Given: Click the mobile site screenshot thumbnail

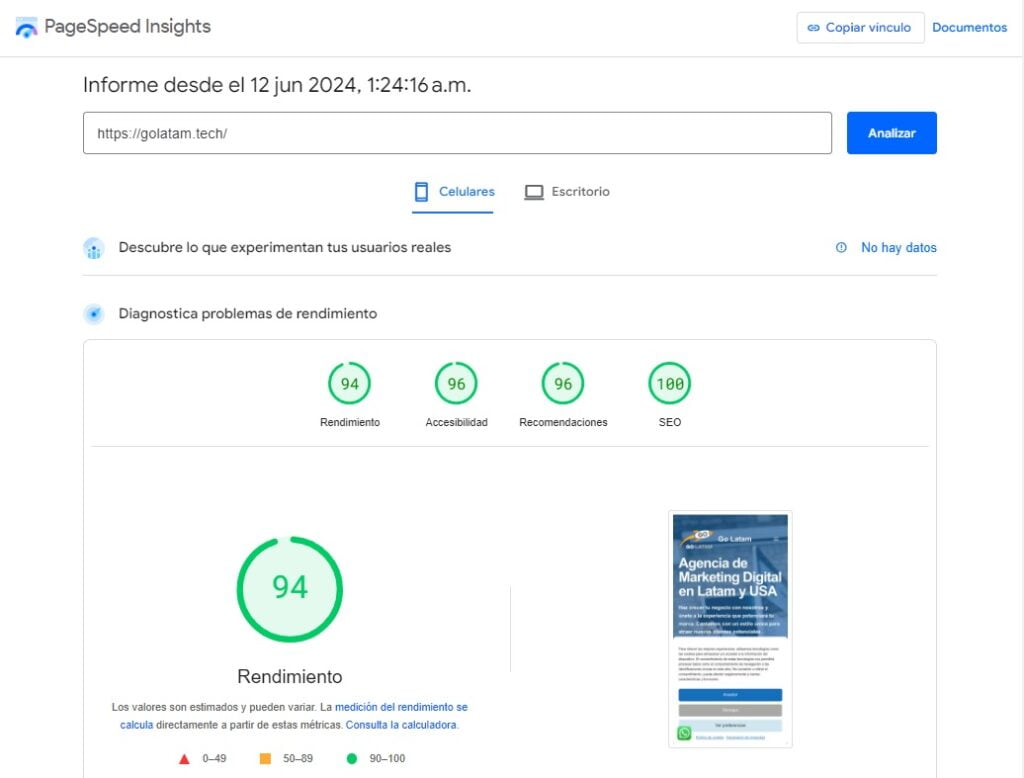Looking at the screenshot, I should pyautogui.click(x=730, y=628).
